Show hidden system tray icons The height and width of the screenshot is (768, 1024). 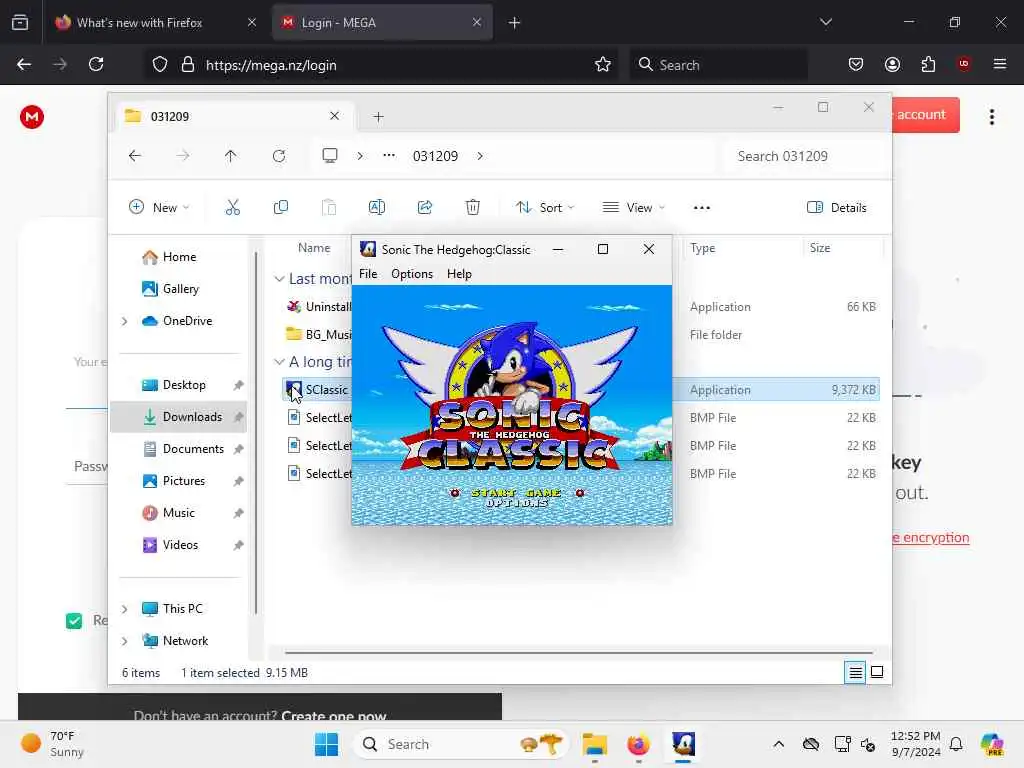[778, 744]
